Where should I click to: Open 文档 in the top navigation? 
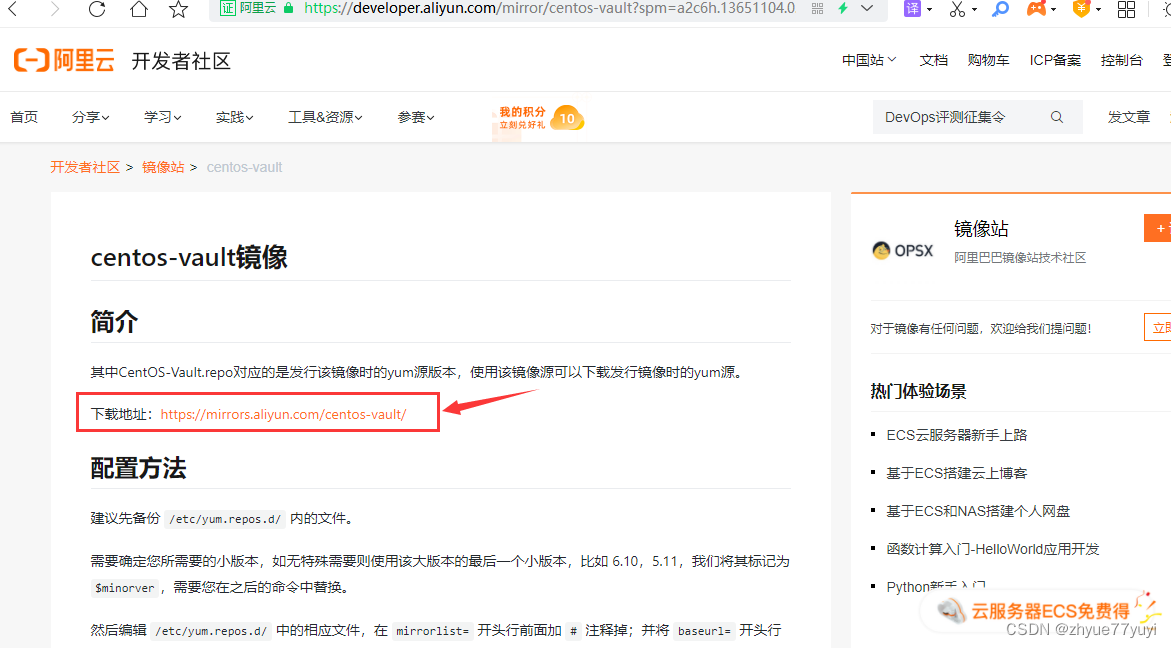pyautogui.click(x=933, y=60)
